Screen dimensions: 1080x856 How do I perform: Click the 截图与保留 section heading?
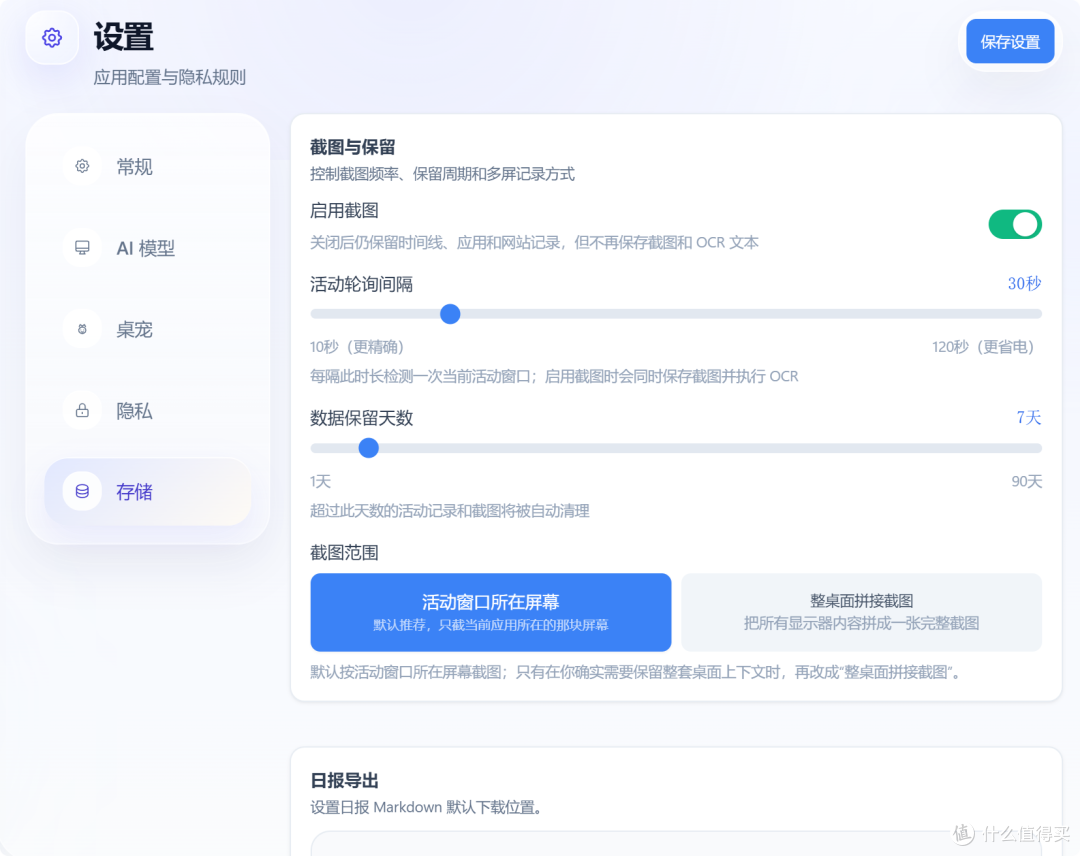[352, 147]
